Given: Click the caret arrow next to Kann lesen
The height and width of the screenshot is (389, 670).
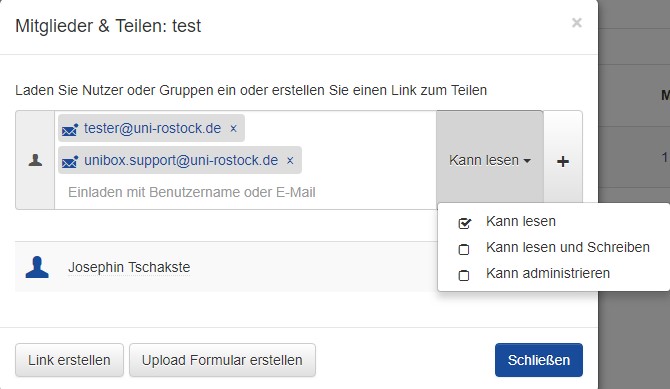Looking at the screenshot, I should 527,161.
